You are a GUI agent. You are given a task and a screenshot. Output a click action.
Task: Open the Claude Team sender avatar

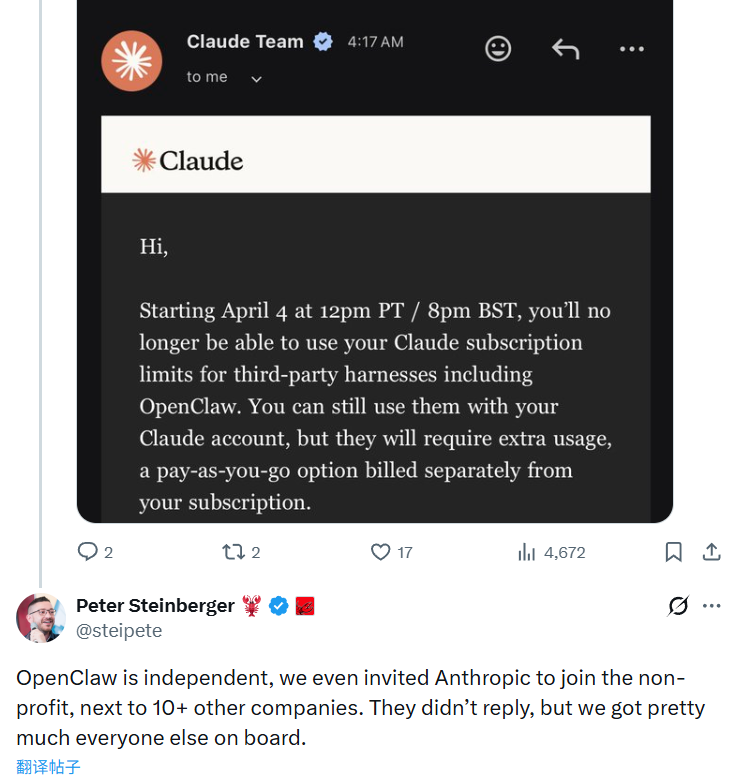tap(131, 60)
